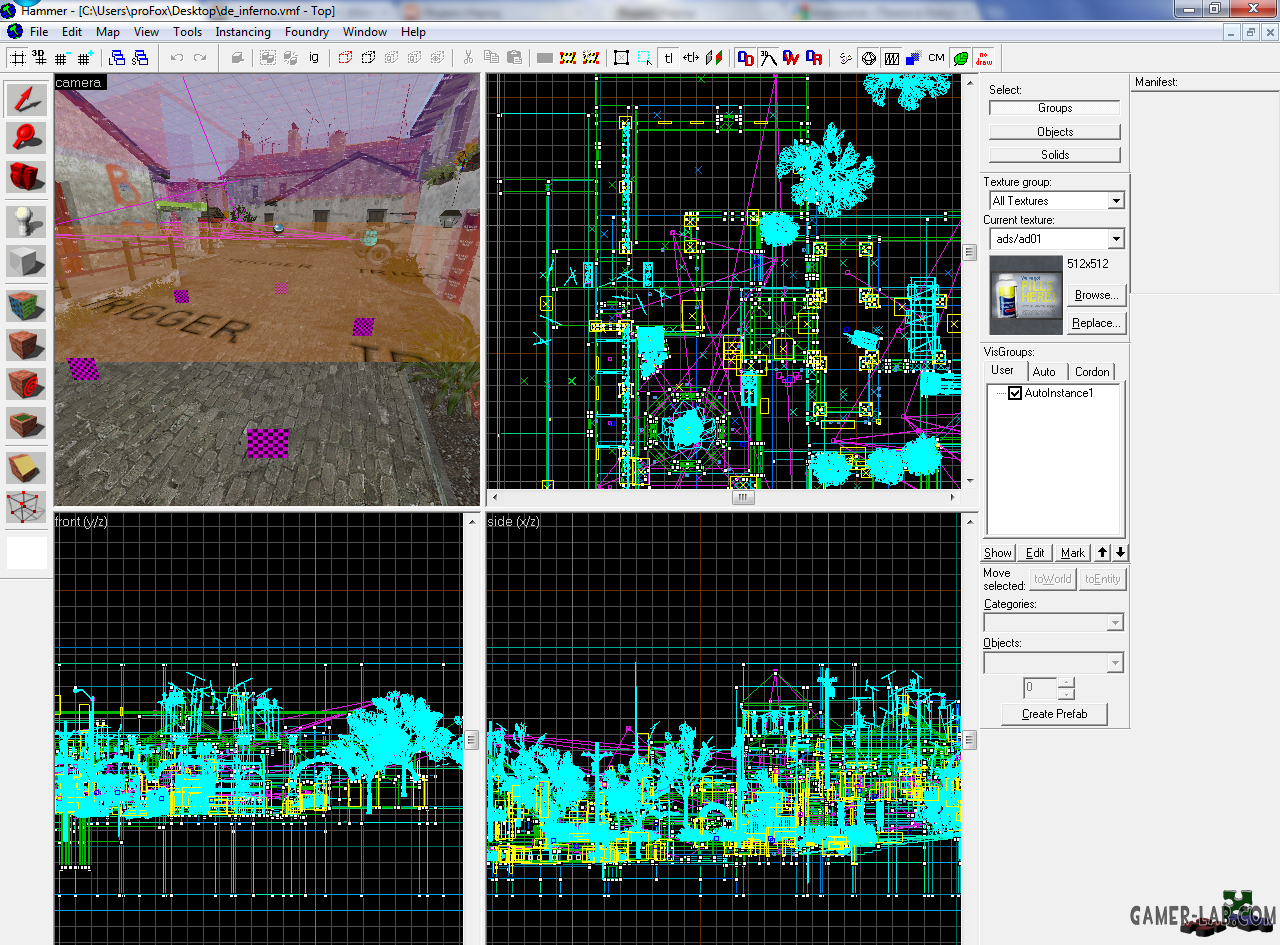1280x945 pixels.
Task: Click the gray Cordon rectangle icon
Action: (x=545, y=58)
